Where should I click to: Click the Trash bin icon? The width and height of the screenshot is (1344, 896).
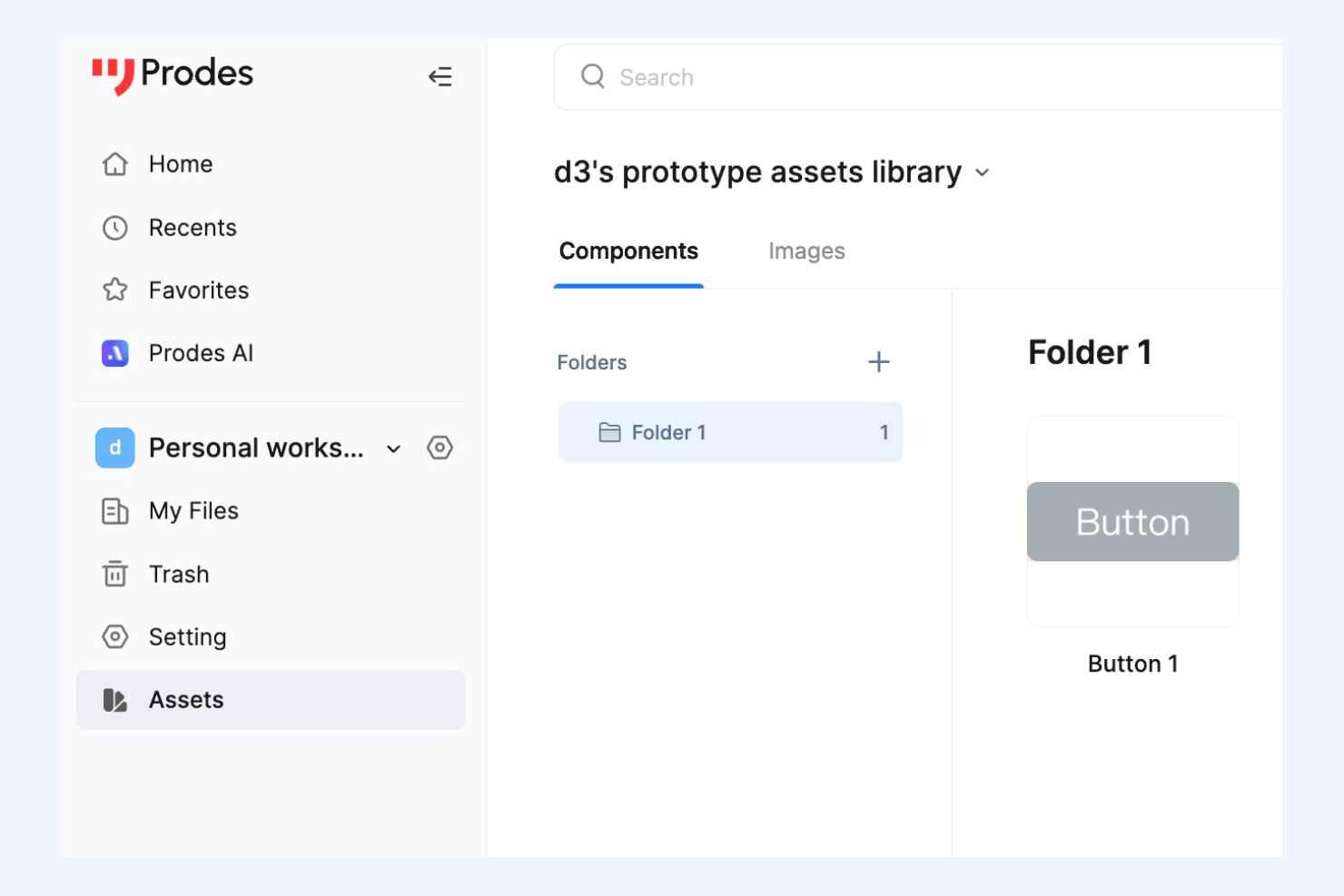click(115, 574)
